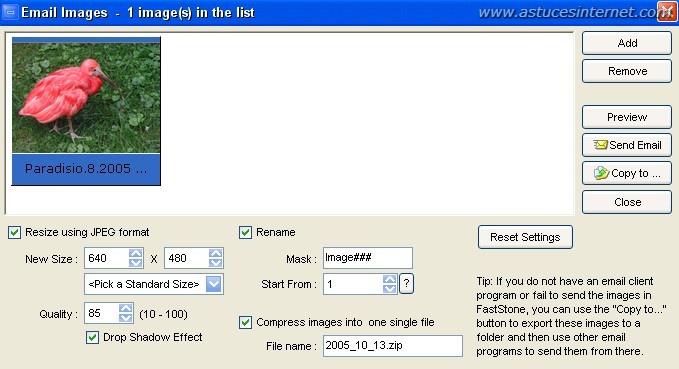Toggle Resize using JPEG format checkbox

[x=14, y=233]
